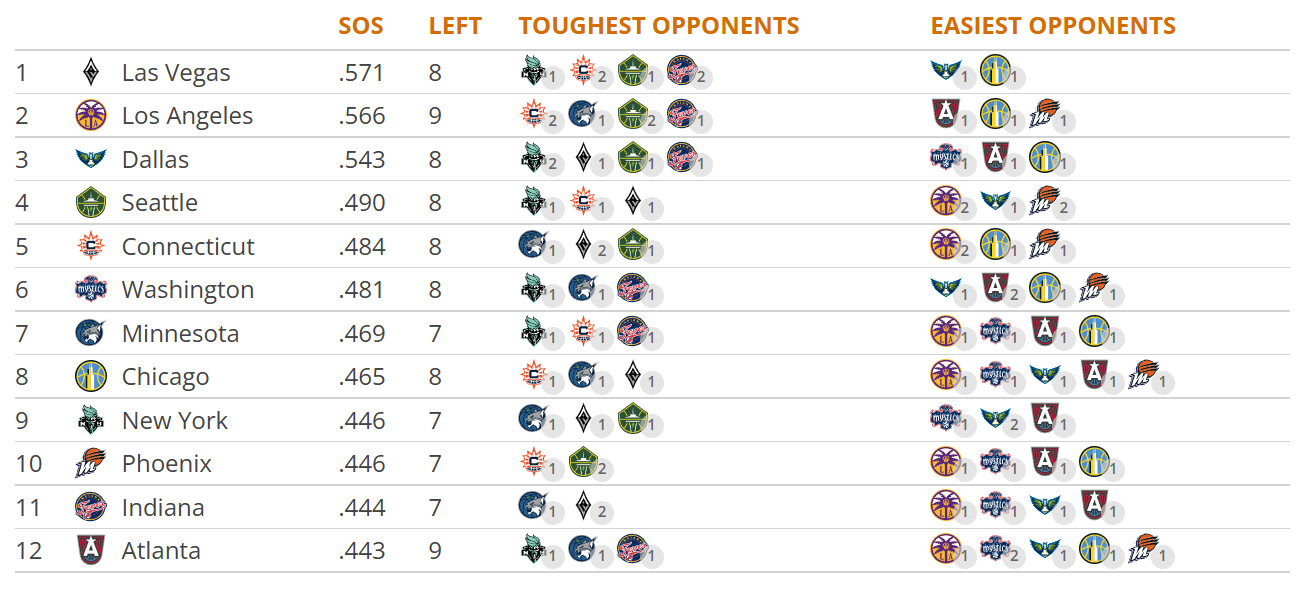Open the Las Vegas team name link
The width and height of the screenshot is (1311, 589).
tap(176, 73)
